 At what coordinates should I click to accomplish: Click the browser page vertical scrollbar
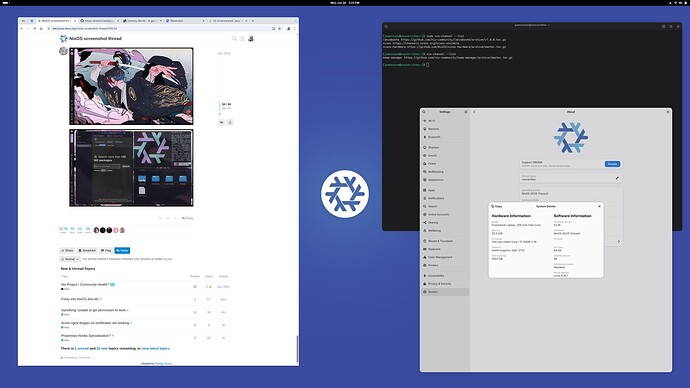click(297, 349)
